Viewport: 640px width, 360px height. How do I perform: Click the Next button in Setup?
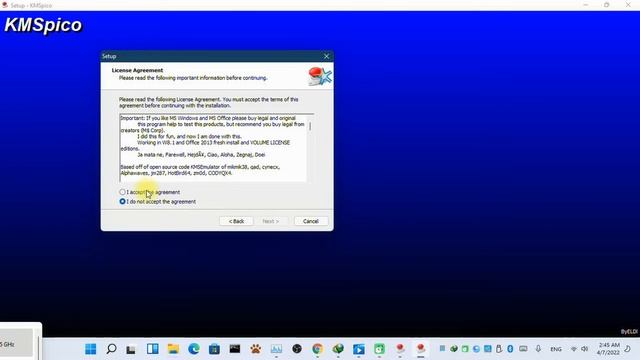tap(271, 221)
